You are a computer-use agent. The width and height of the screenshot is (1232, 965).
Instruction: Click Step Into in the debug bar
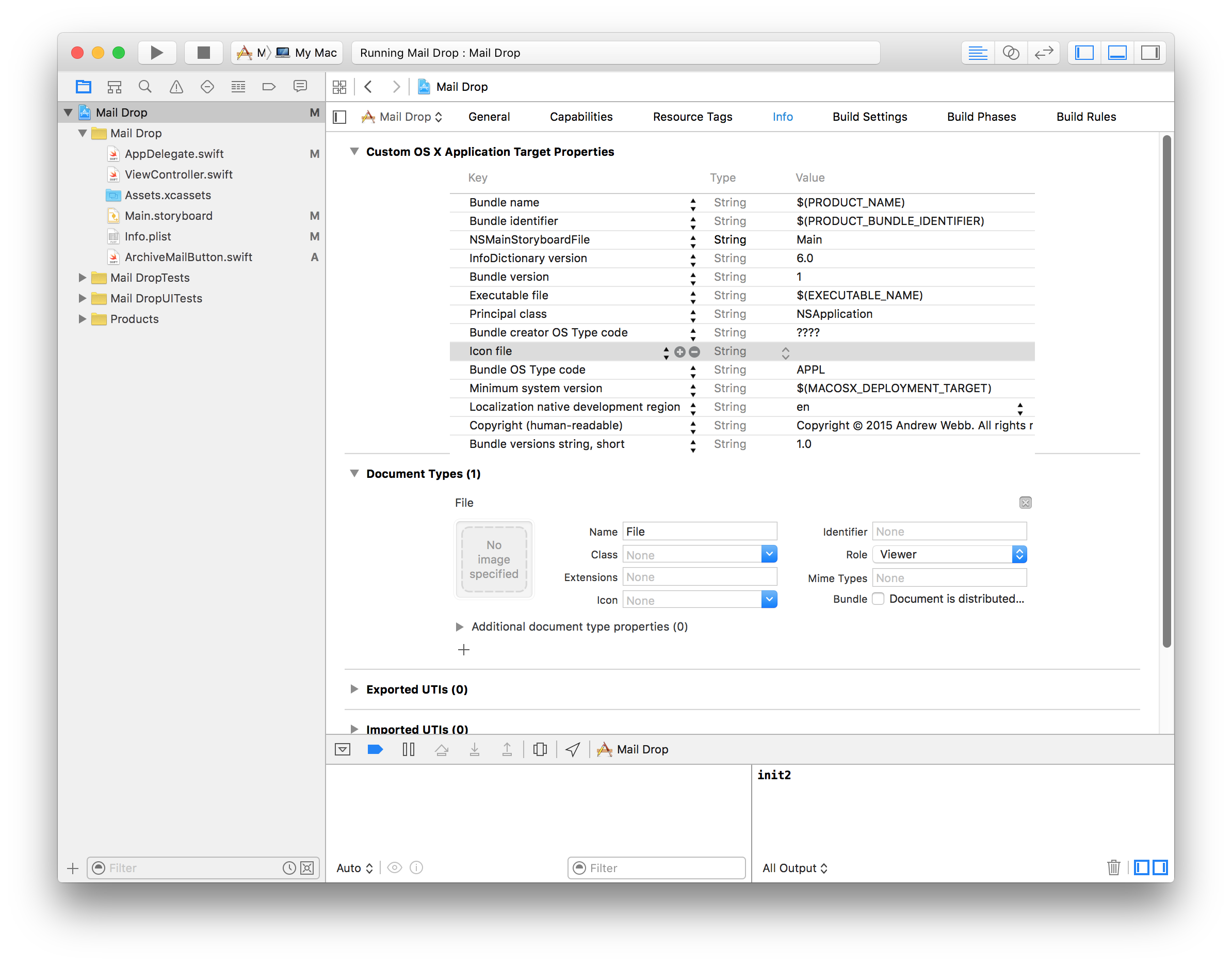(x=475, y=749)
